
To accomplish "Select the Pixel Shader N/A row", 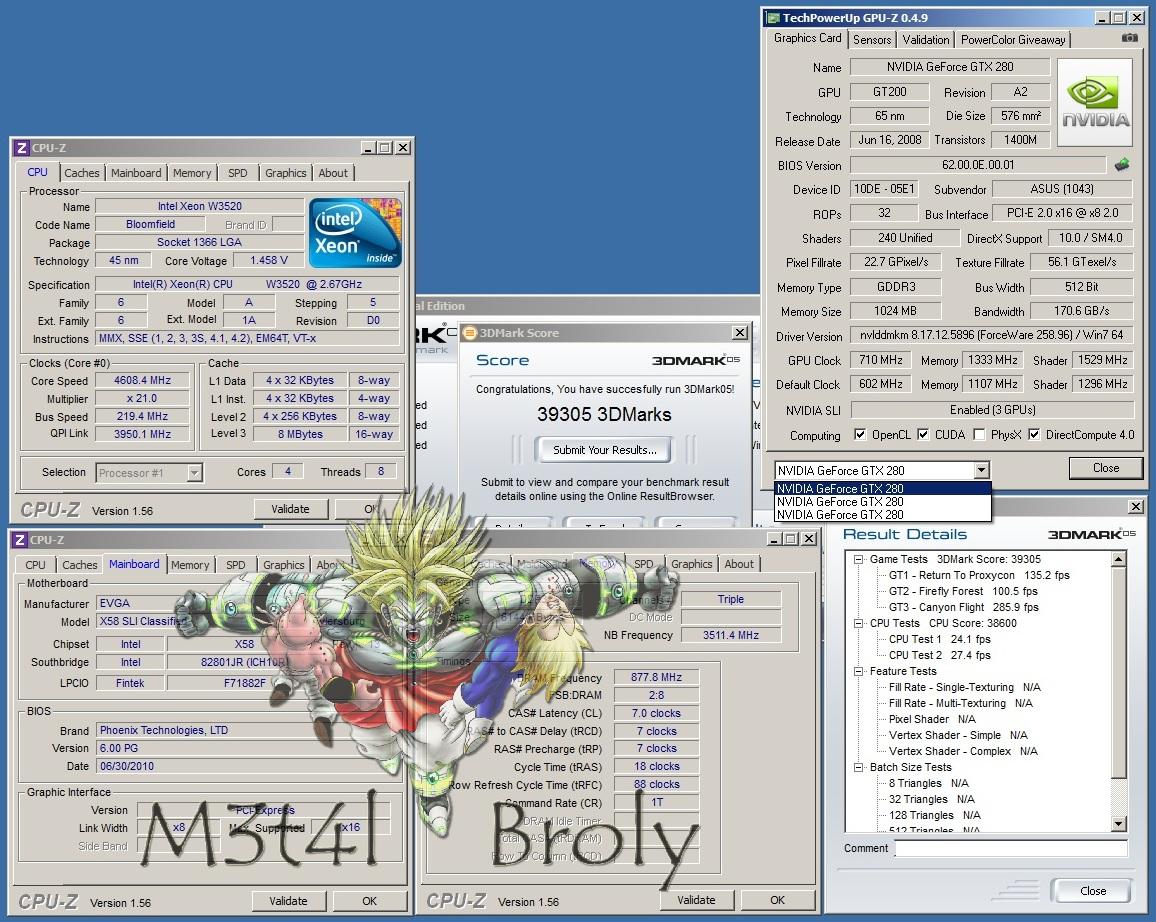I will click(932, 719).
